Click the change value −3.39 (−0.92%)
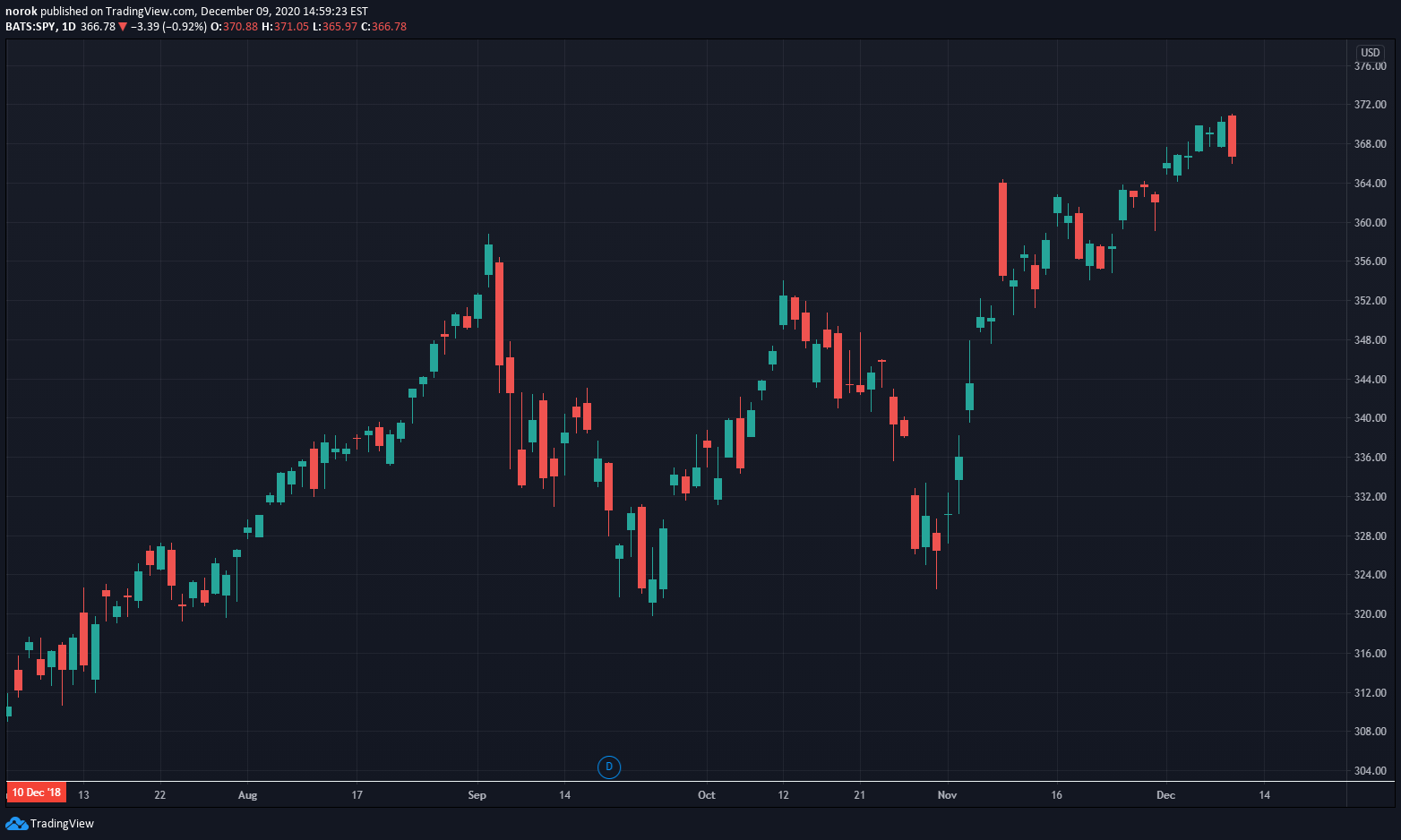Screen dimensions: 1401x840 coord(168,27)
